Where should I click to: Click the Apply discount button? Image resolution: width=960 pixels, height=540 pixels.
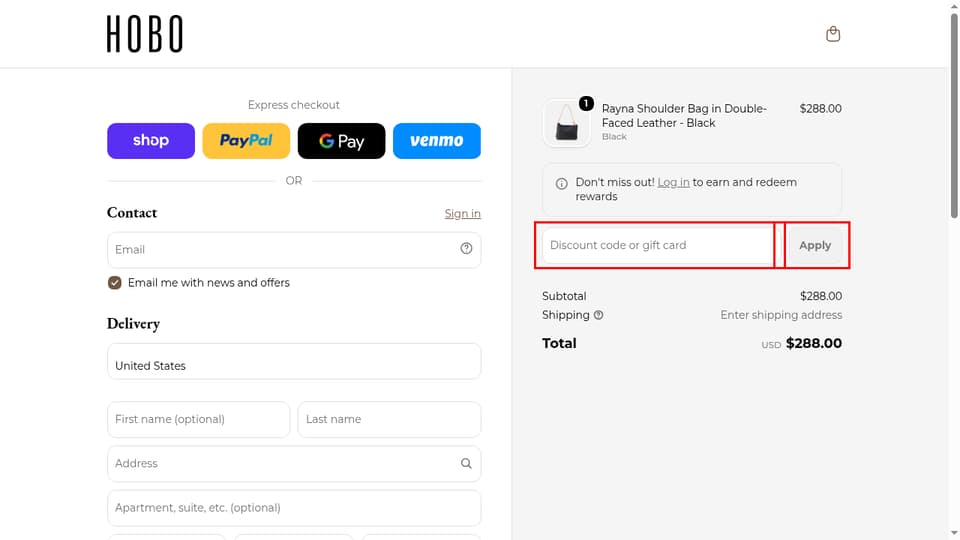click(x=815, y=245)
